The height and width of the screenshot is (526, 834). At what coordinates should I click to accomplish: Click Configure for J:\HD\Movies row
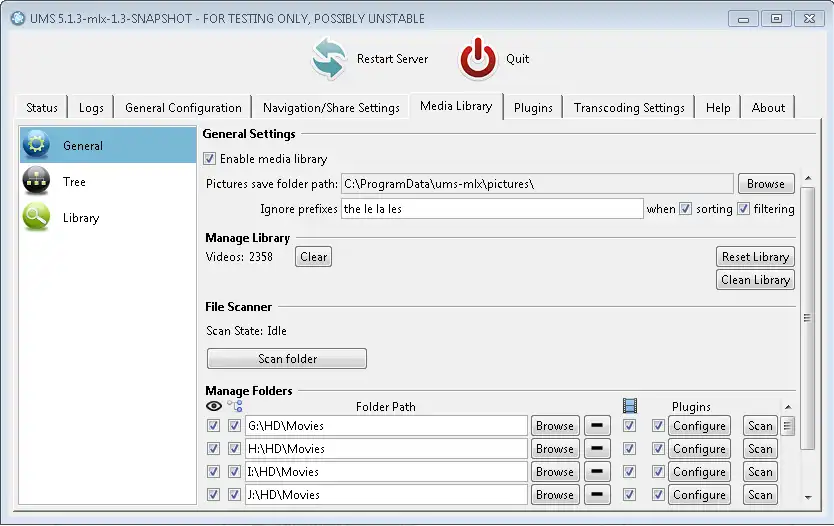699,495
